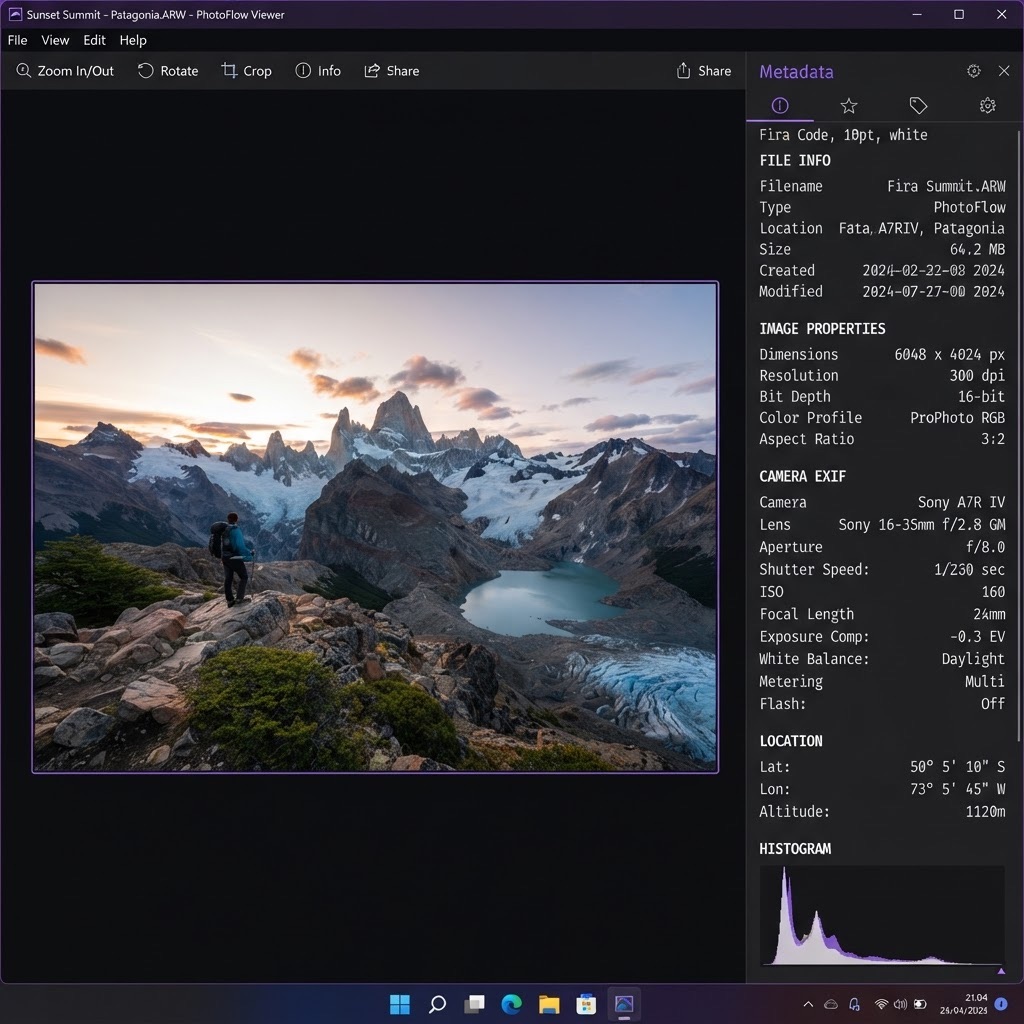Open Metadata panel settings gear in header
1024x1024 pixels.
click(x=973, y=71)
